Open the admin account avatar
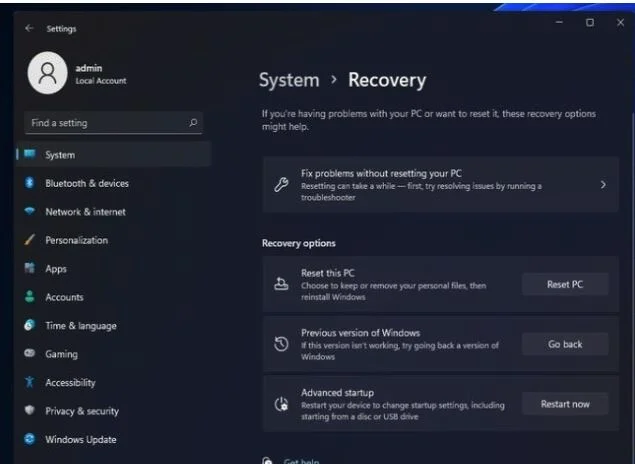 [x=47, y=73]
